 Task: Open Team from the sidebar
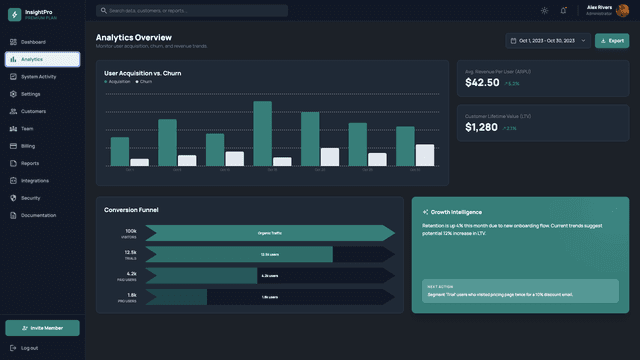coord(42,129)
